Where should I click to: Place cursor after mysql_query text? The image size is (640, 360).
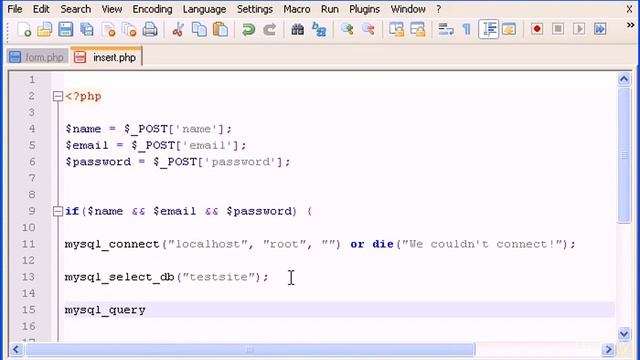tap(146, 310)
